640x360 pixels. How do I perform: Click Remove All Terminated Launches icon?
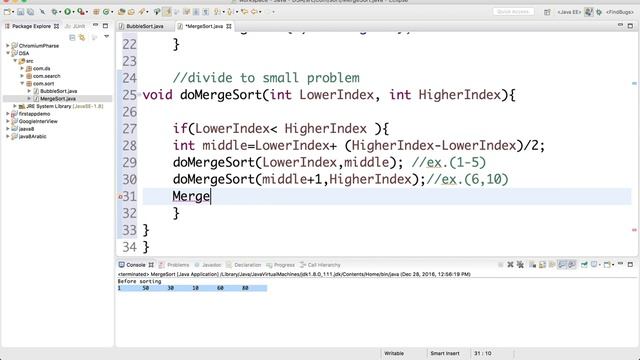(520, 265)
